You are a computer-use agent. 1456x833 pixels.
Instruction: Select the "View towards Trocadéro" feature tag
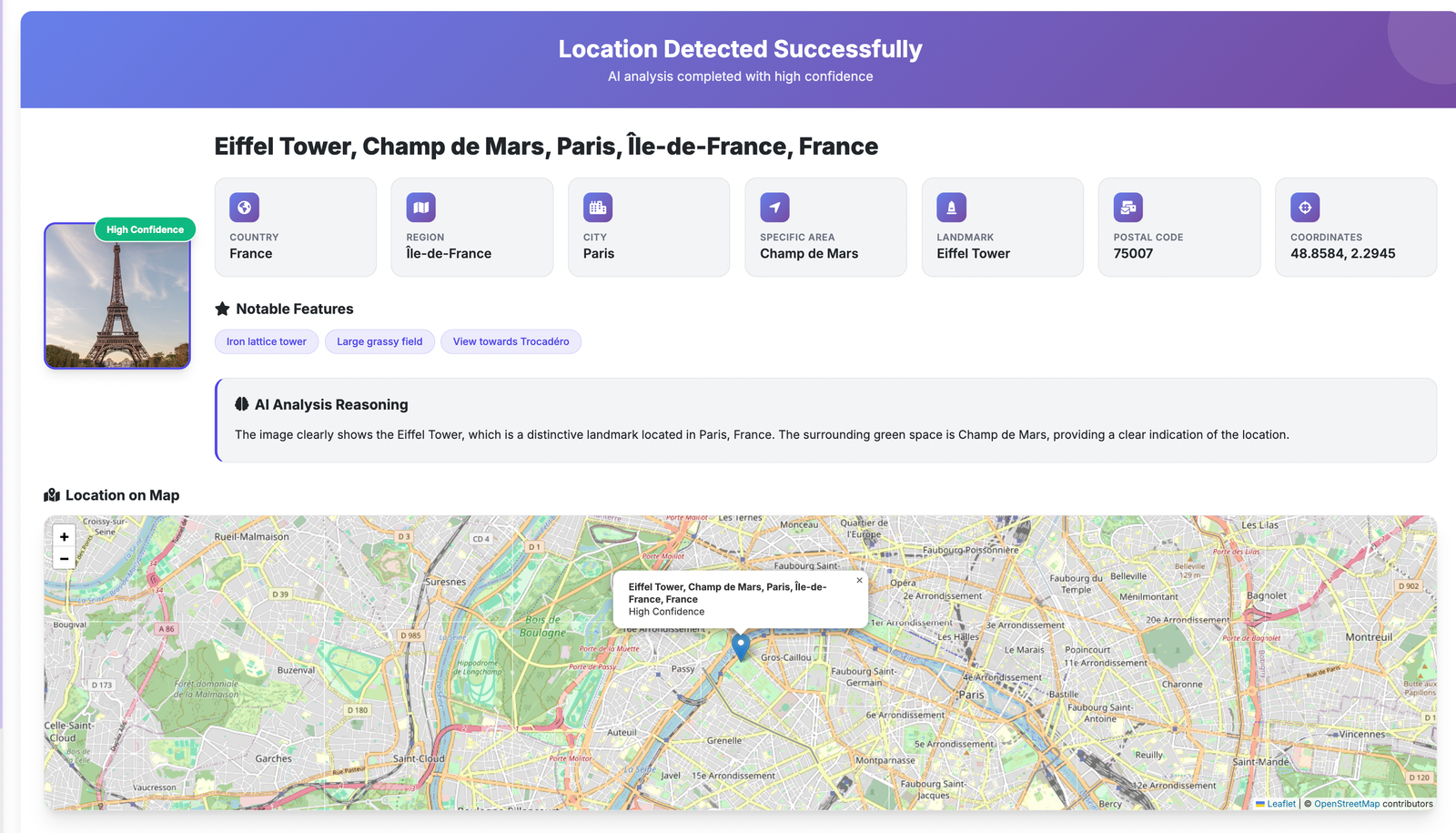tap(511, 341)
